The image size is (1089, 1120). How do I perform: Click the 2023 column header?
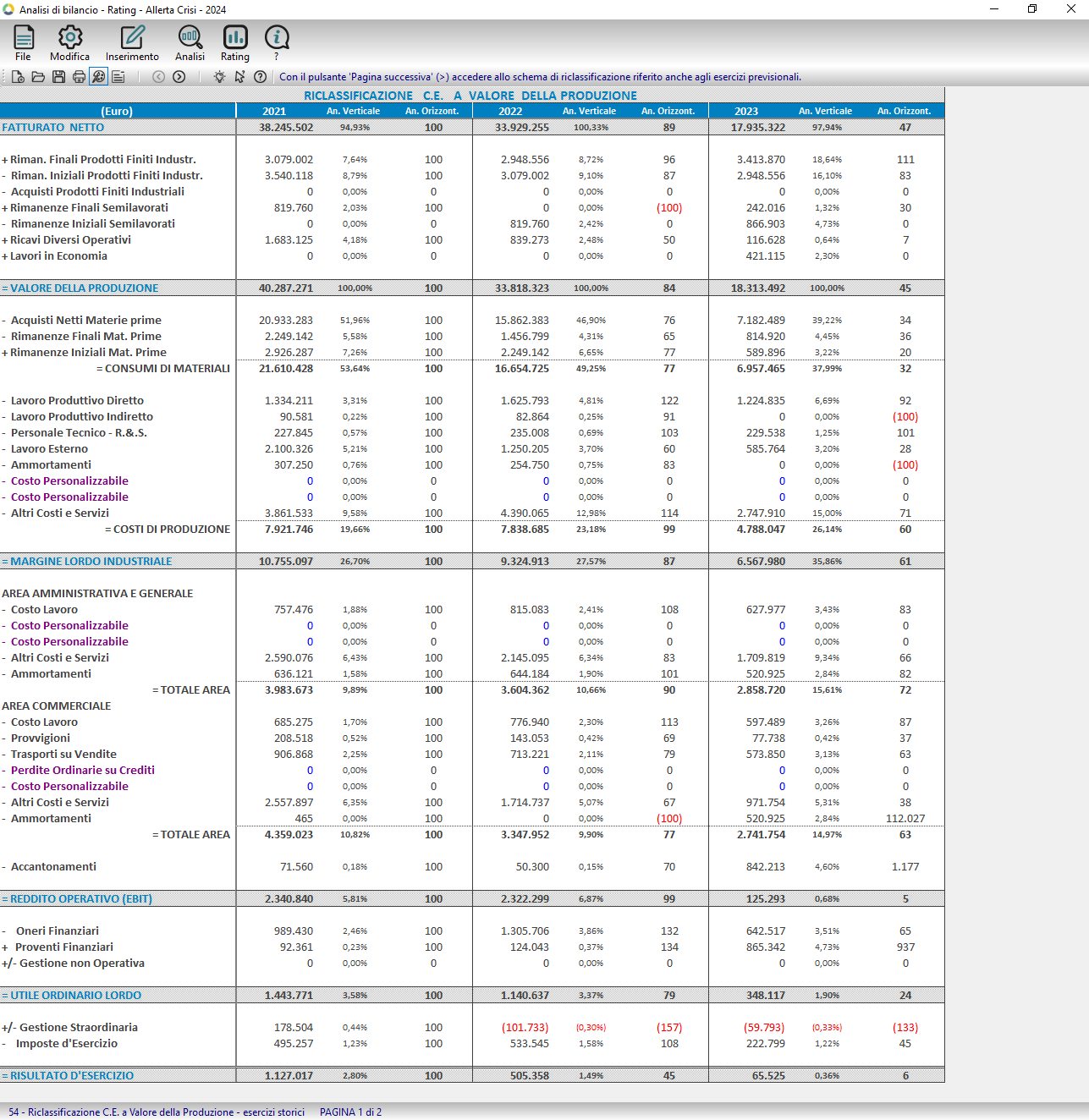coord(746,112)
